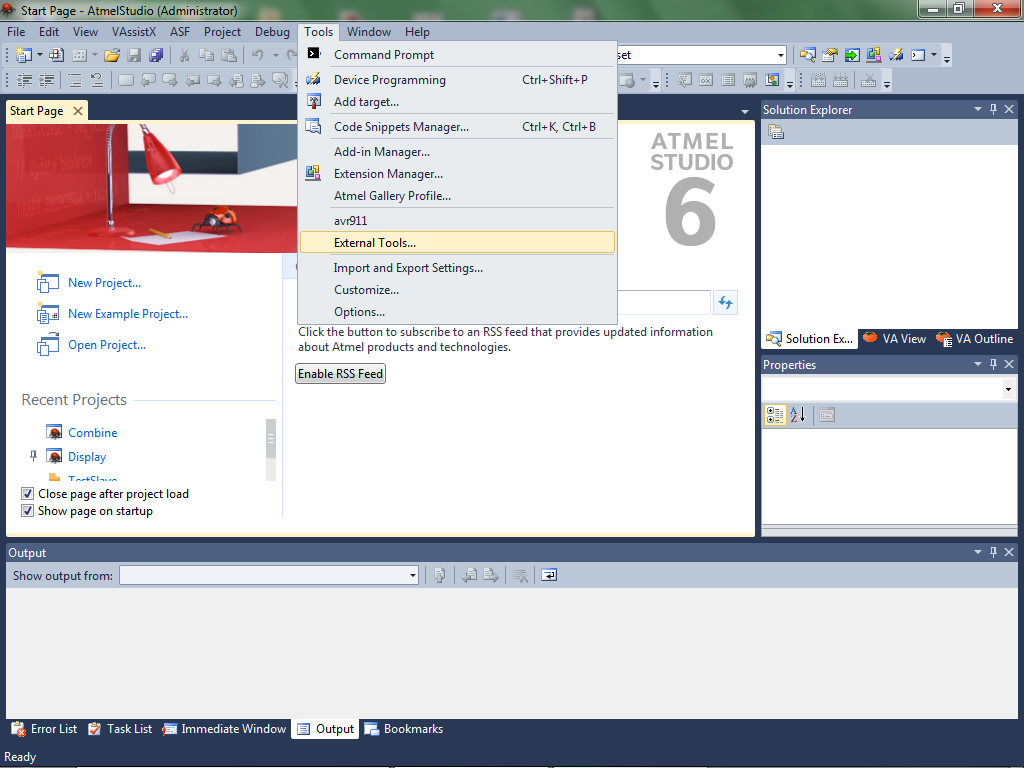Open the Immediate Window tab
The image size is (1024, 768).
pos(224,729)
